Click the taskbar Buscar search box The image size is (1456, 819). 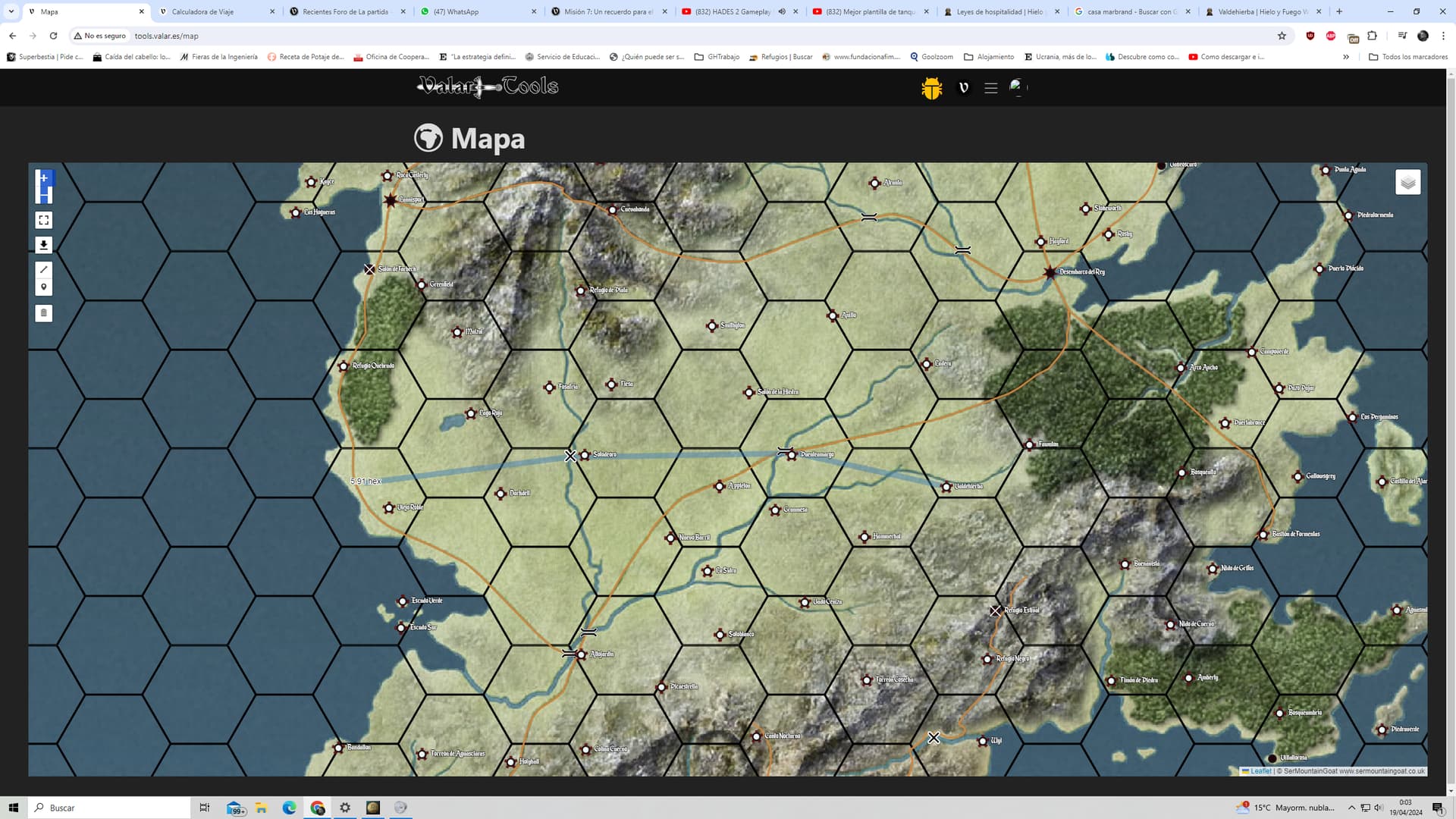[109, 808]
